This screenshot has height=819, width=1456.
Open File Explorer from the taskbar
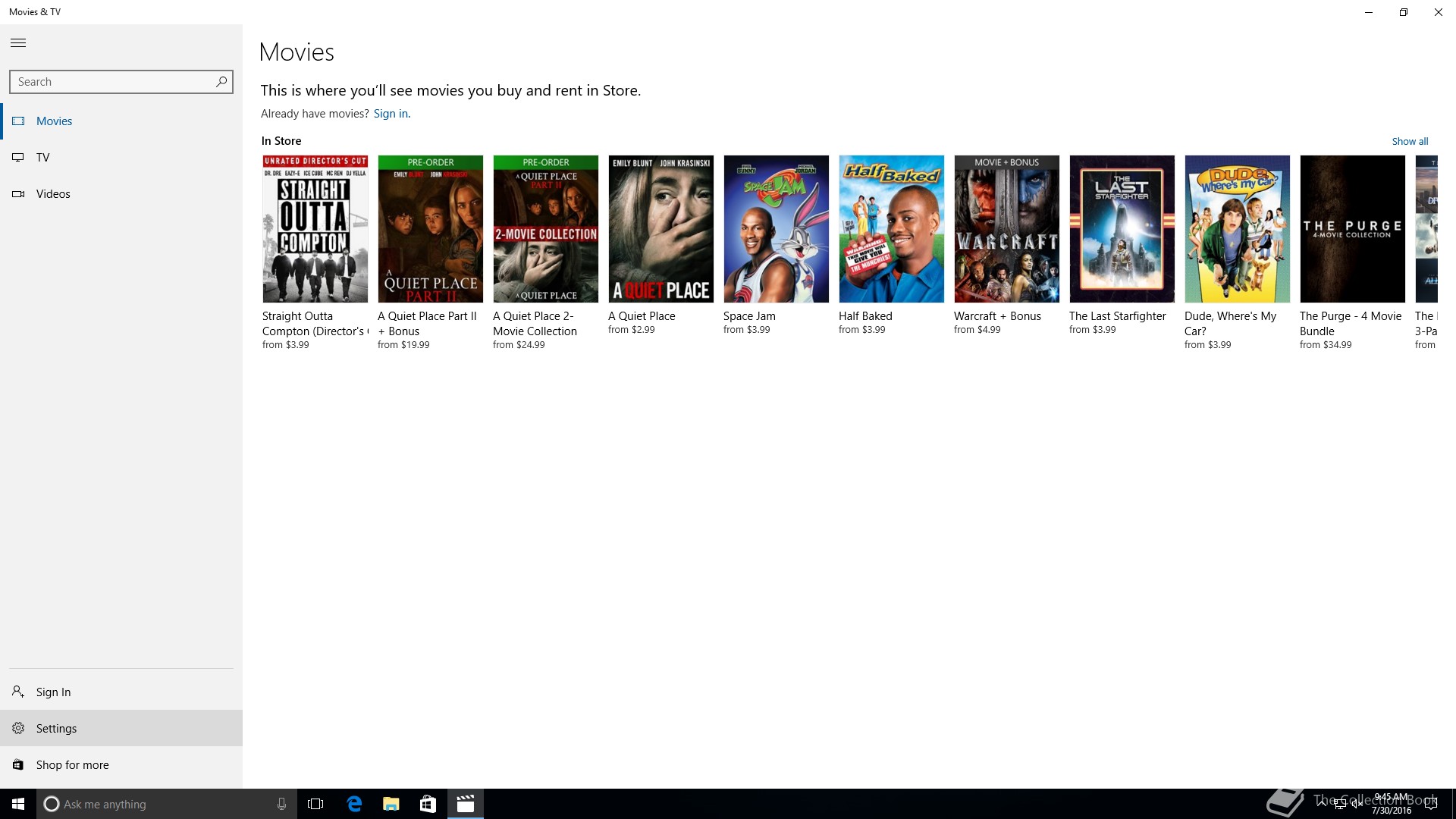[x=391, y=804]
